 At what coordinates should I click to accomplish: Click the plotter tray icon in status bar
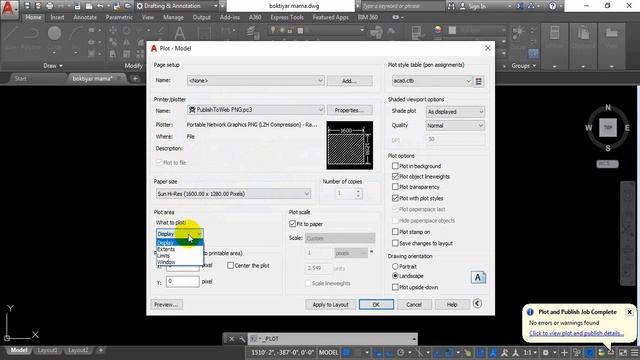[611, 352]
